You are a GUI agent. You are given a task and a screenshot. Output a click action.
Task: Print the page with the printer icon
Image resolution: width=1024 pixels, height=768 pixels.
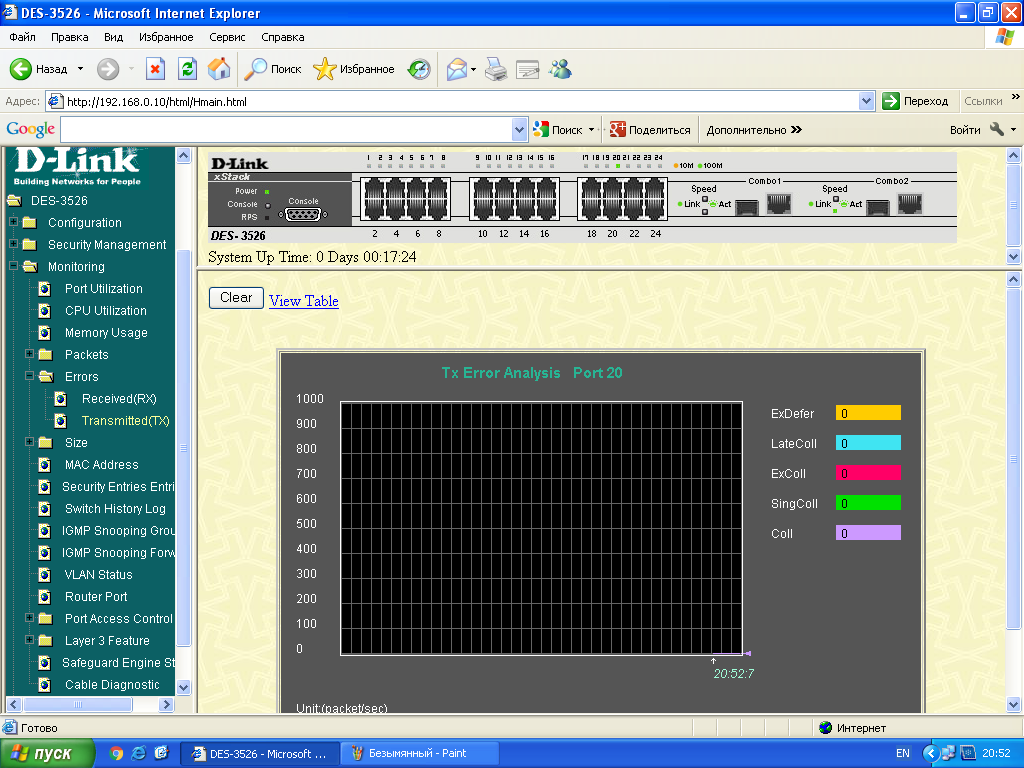point(496,69)
